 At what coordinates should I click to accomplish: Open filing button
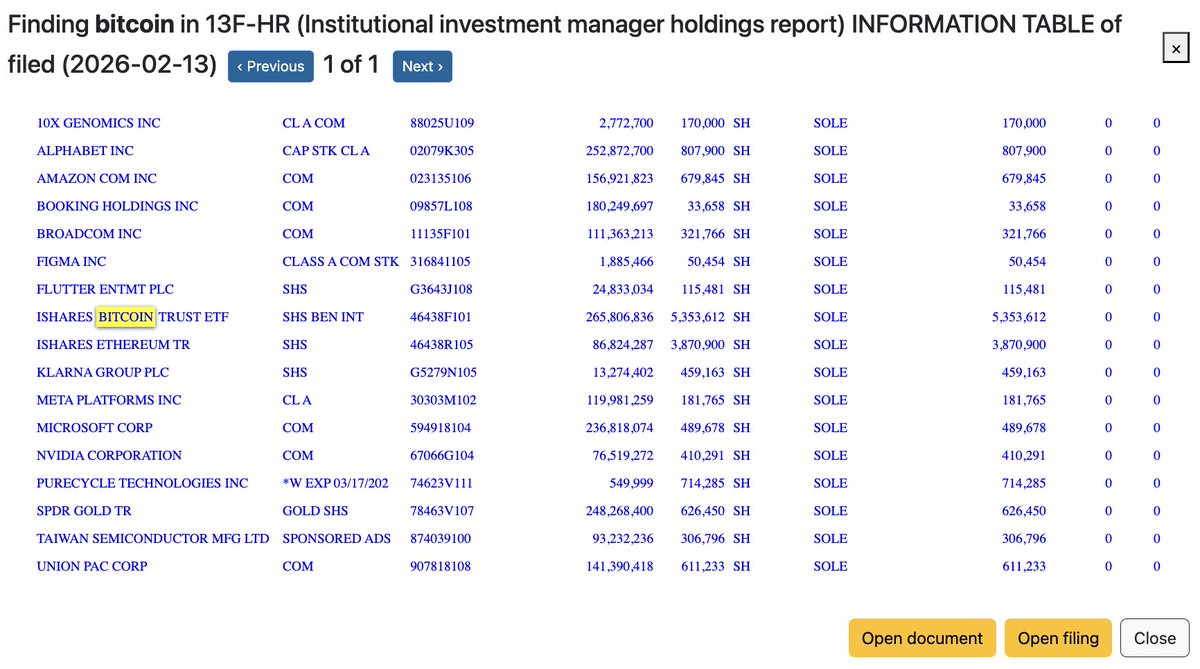pyautogui.click(x=1058, y=638)
